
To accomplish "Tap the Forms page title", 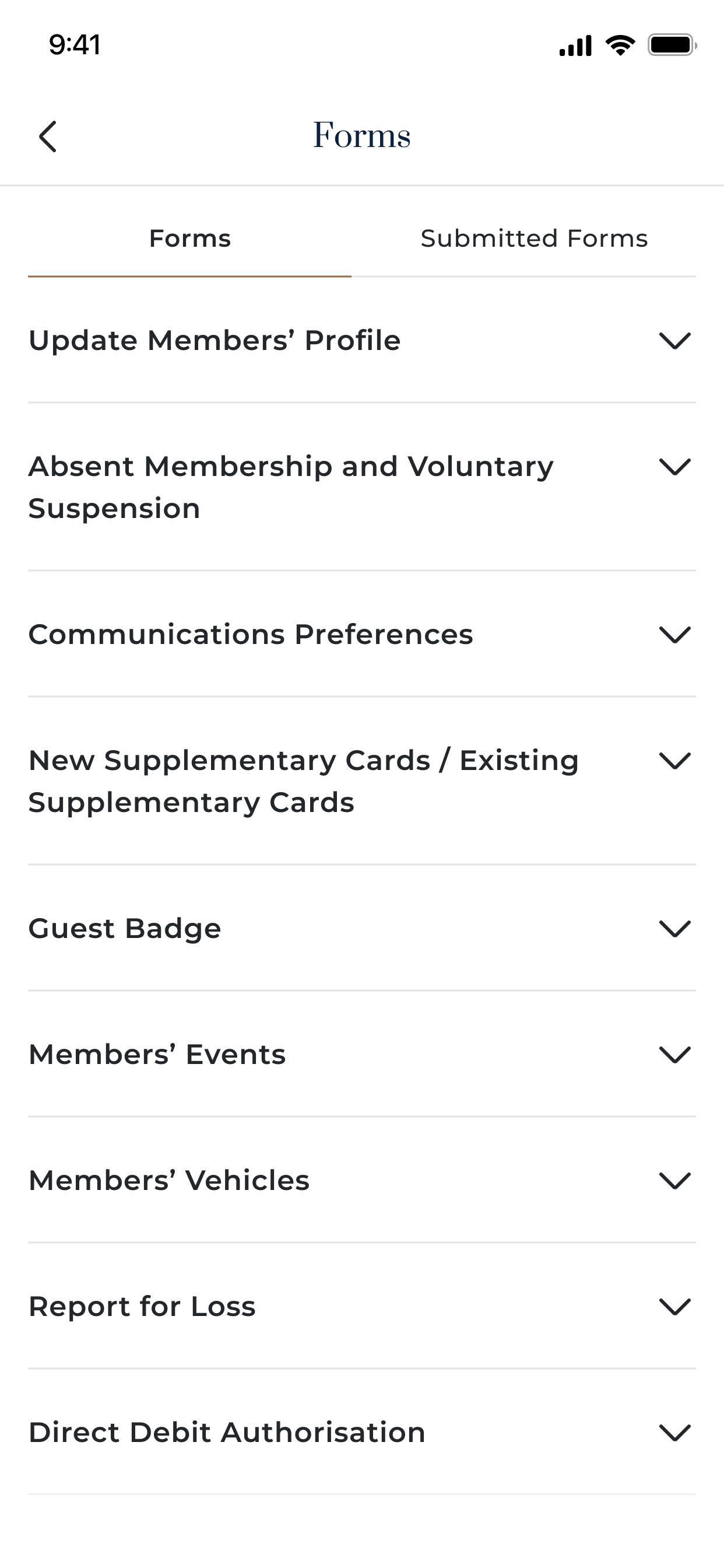I will (361, 135).
